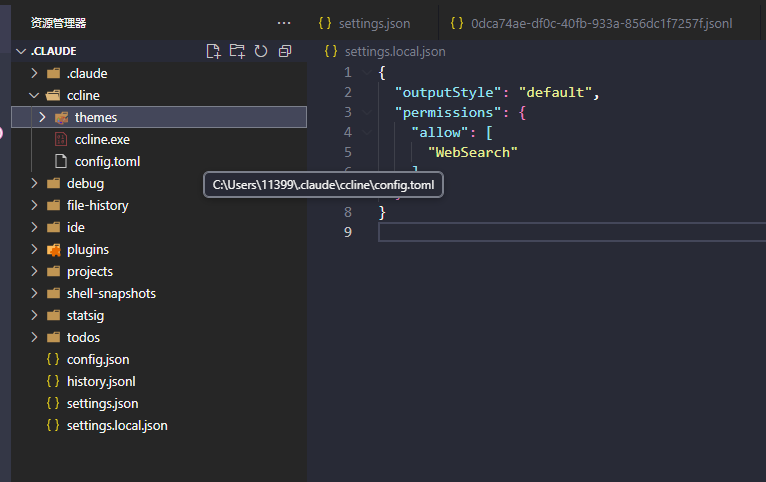766x482 pixels.
Task: Expand the projects folder chevron
Action: (34, 271)
